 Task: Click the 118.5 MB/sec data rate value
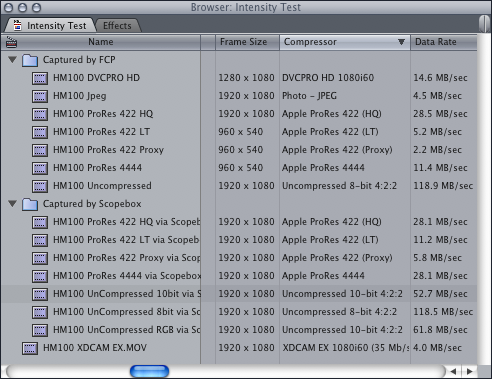(443, 312)
